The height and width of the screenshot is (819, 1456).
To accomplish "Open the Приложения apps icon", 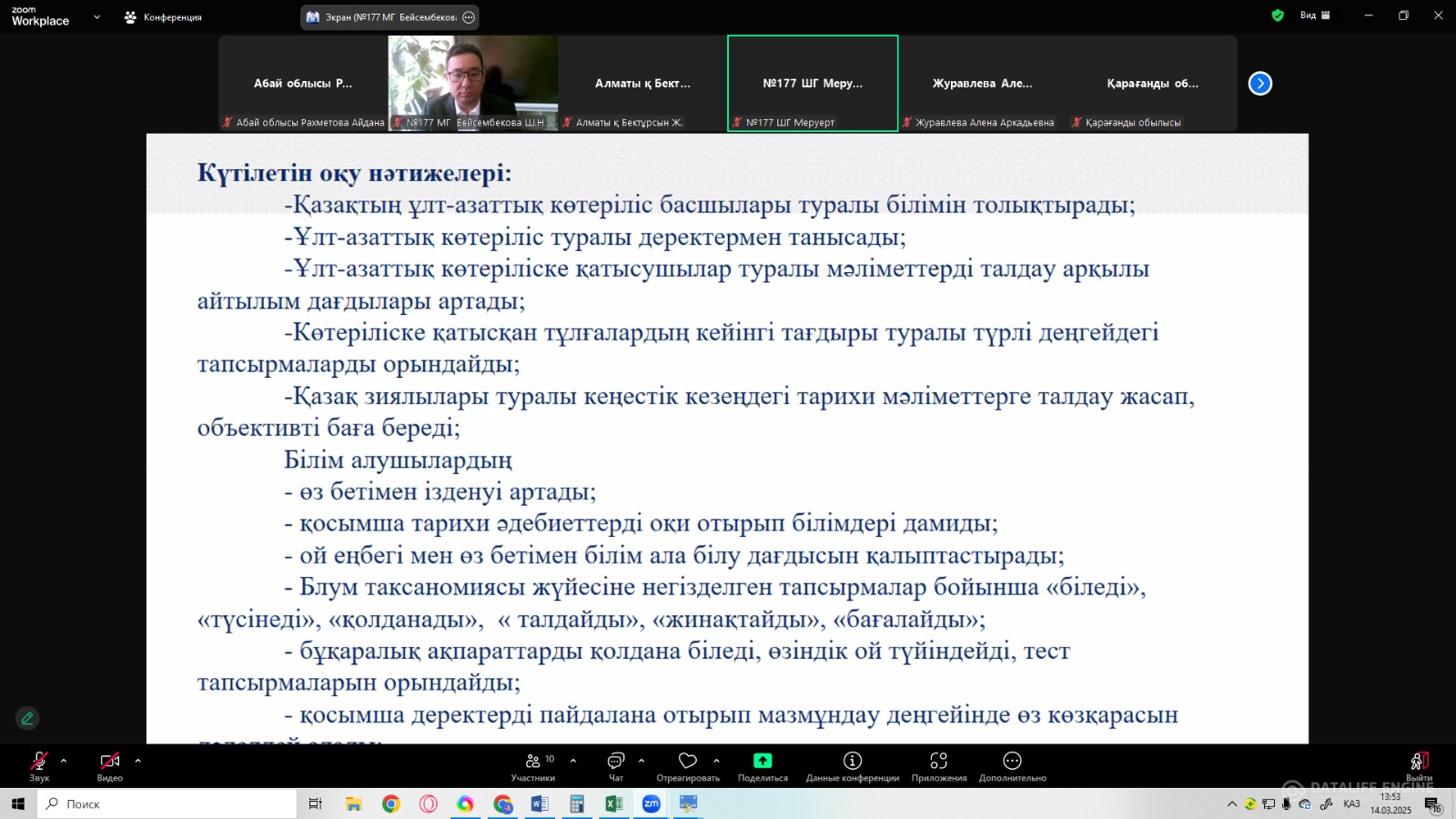I will click(x=939, y=761).
